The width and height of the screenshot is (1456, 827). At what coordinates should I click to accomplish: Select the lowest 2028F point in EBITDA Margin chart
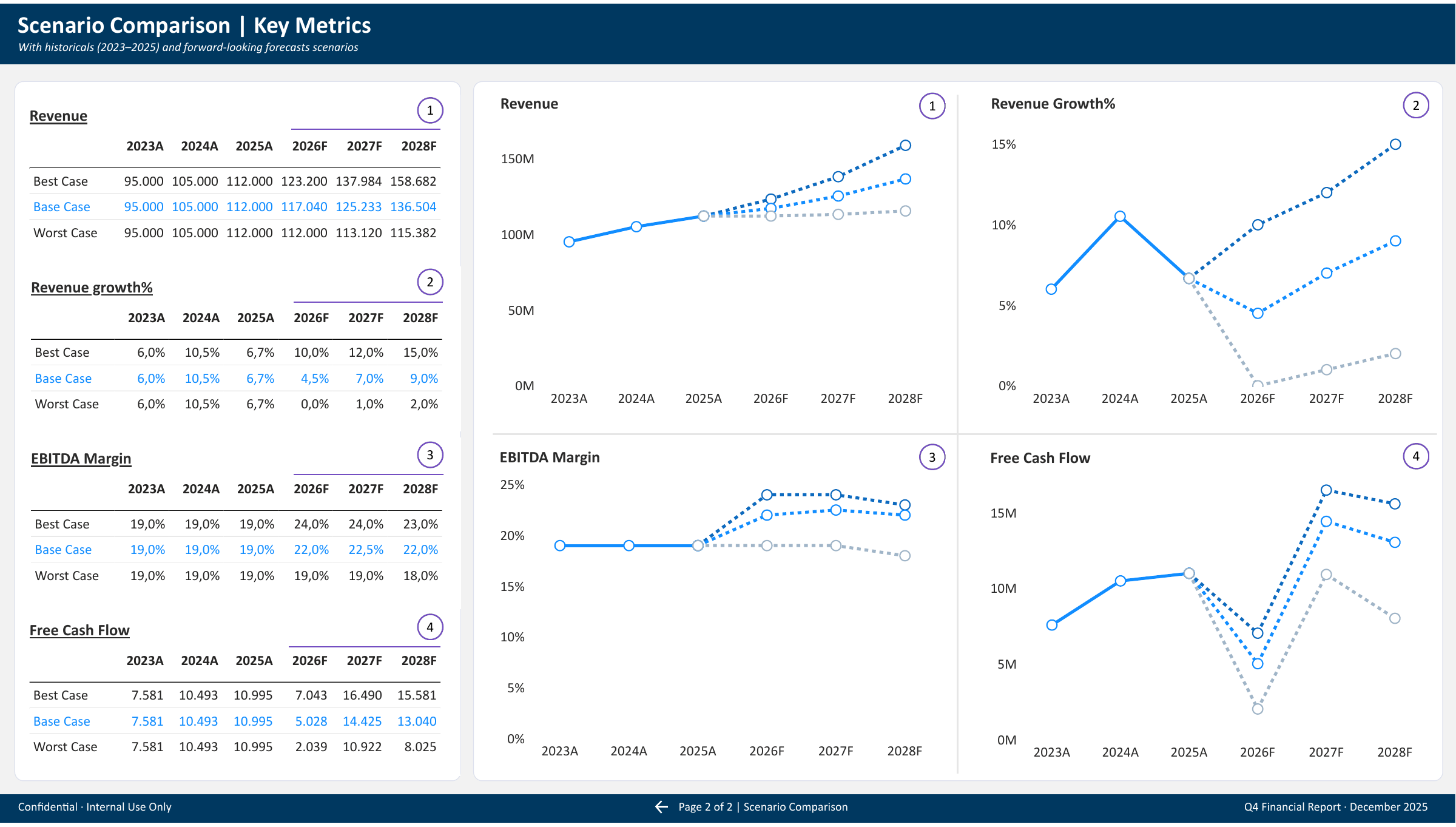(x=905, y=556)
